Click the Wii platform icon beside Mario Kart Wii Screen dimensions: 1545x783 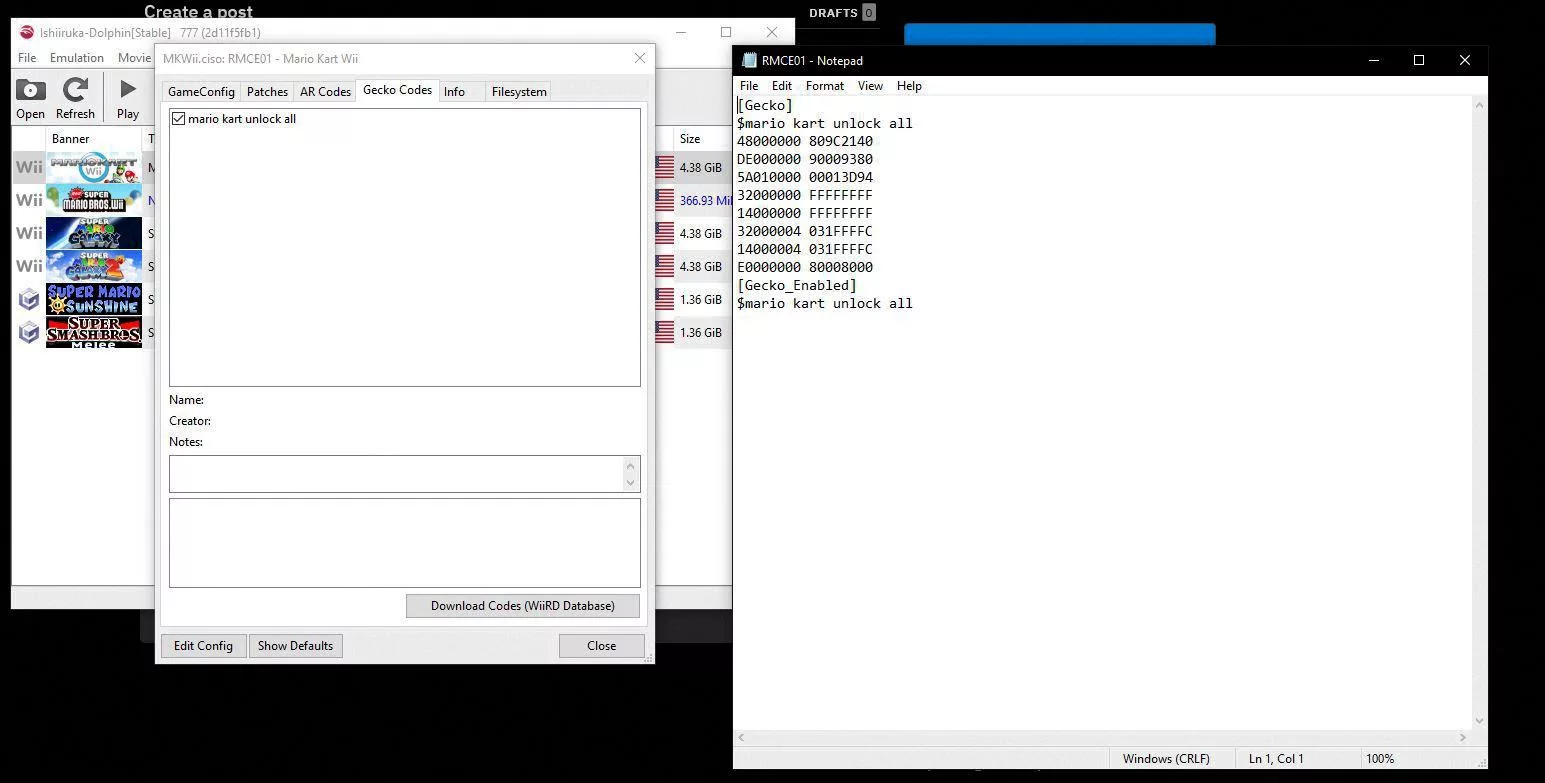[x=27, y=166]
